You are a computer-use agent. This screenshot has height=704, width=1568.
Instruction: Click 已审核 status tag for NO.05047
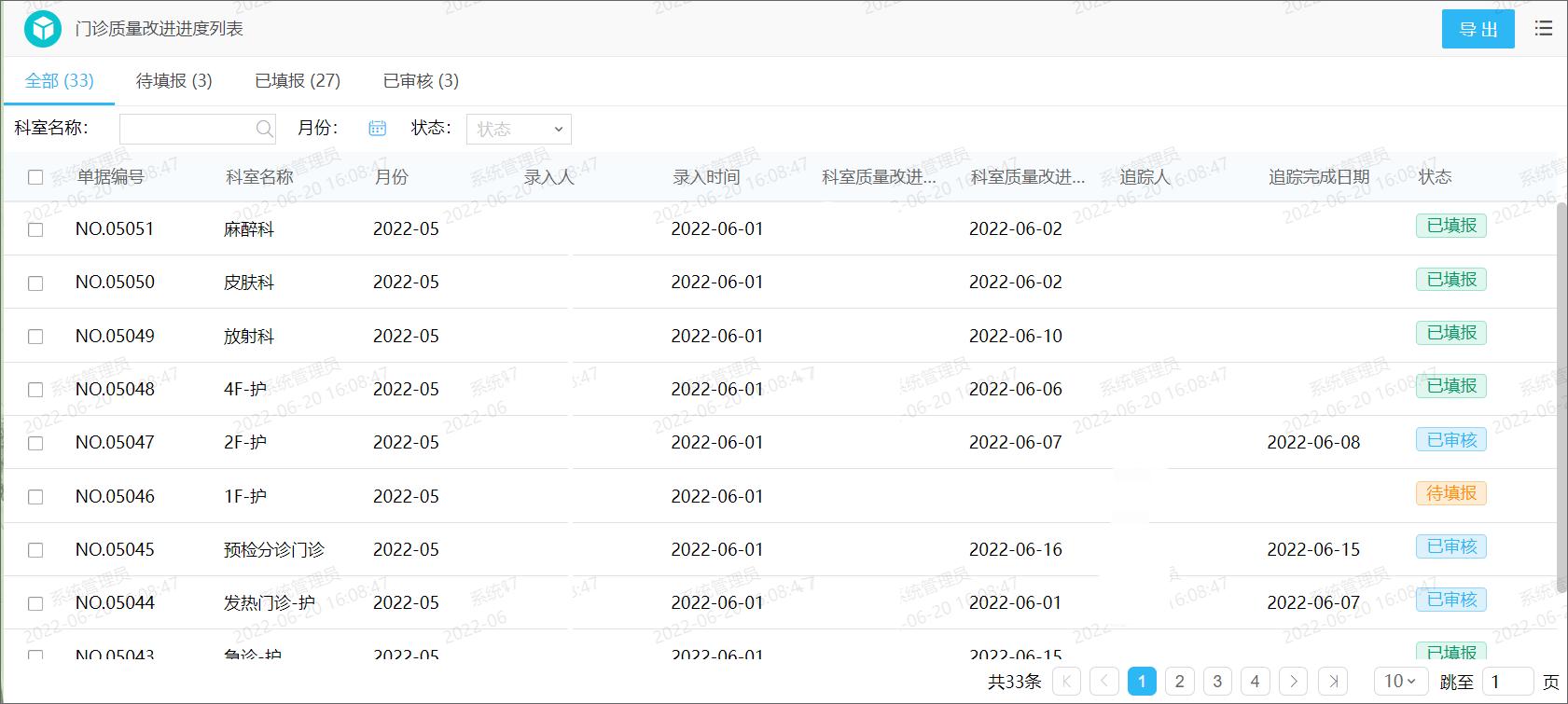pos(1451,440)
